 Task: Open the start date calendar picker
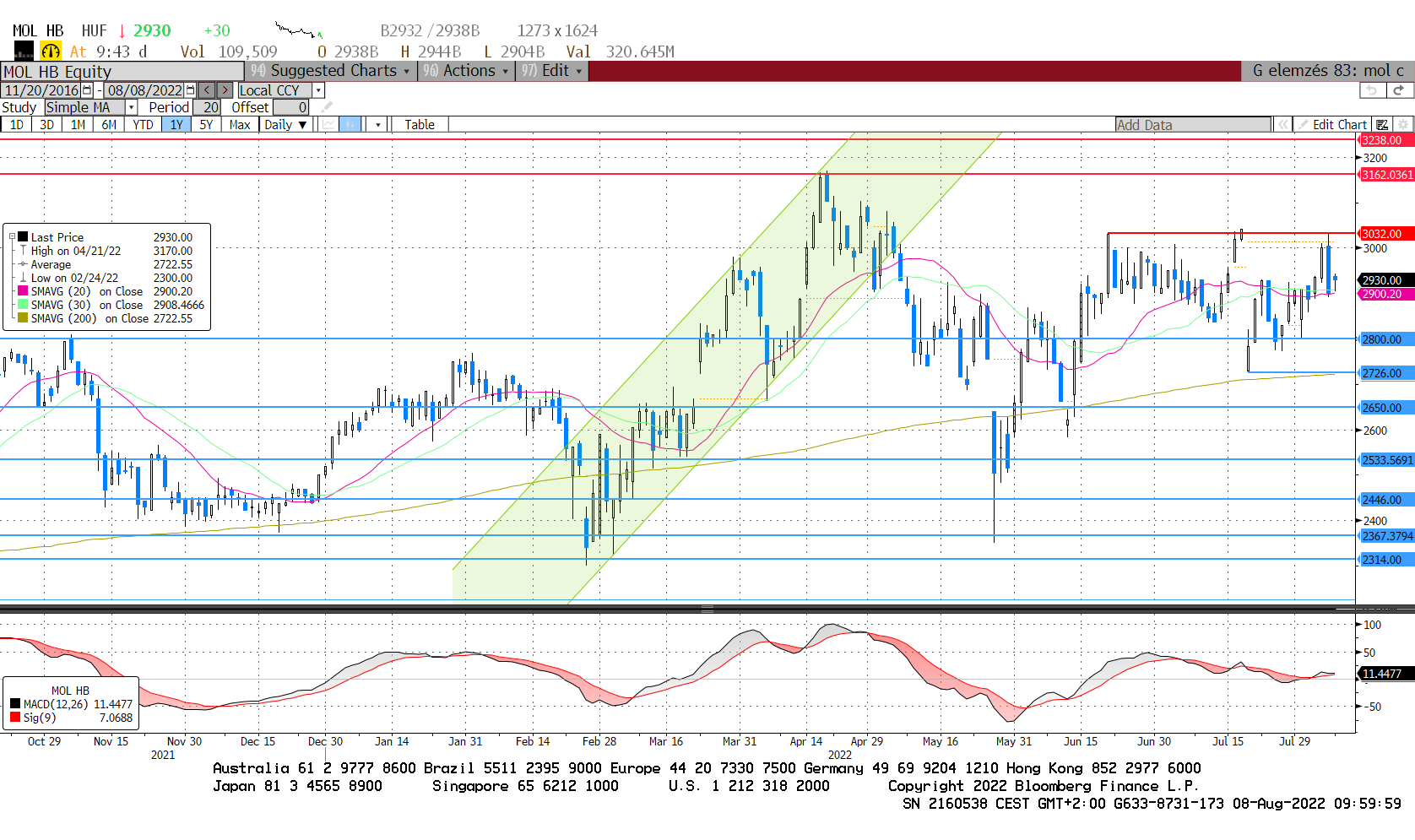click(87, 90)
